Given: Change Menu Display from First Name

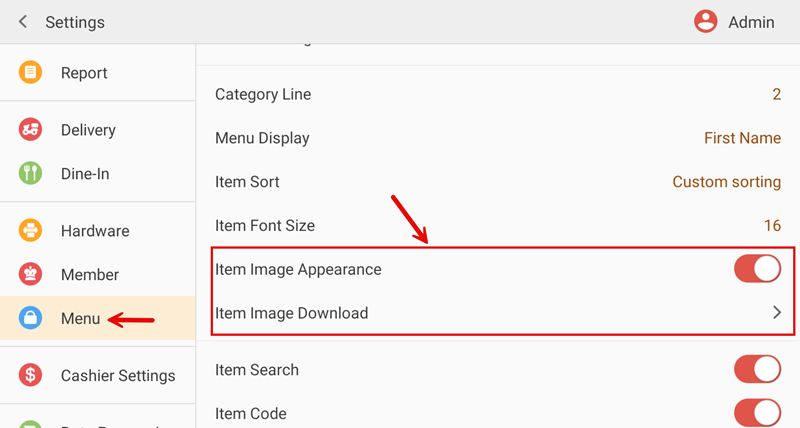Looking at the screenshot, I should 742,138.
